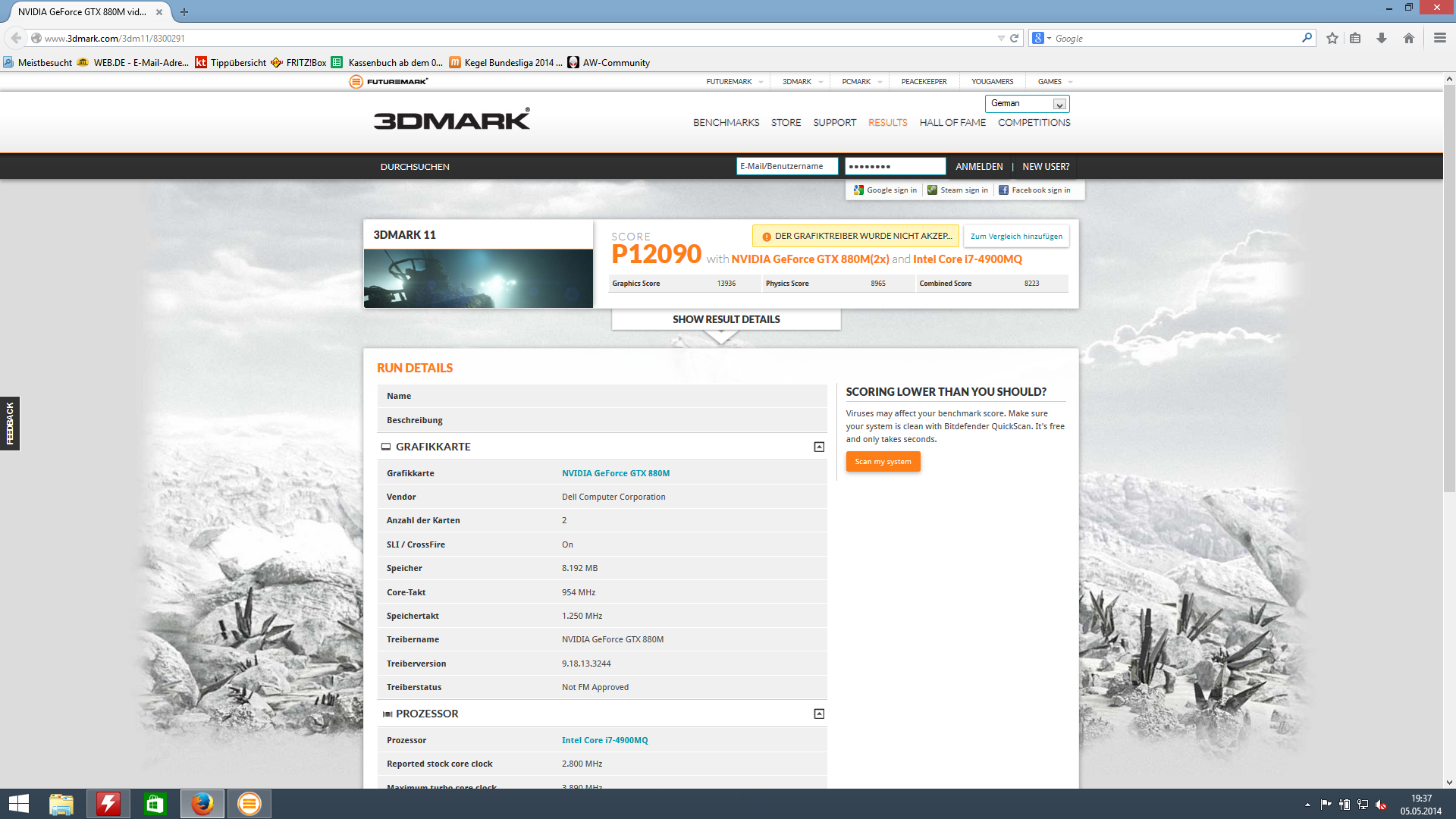Click YOUGAMERS top link
This screenshot has height=819, width=1456.
pos(992,82)
